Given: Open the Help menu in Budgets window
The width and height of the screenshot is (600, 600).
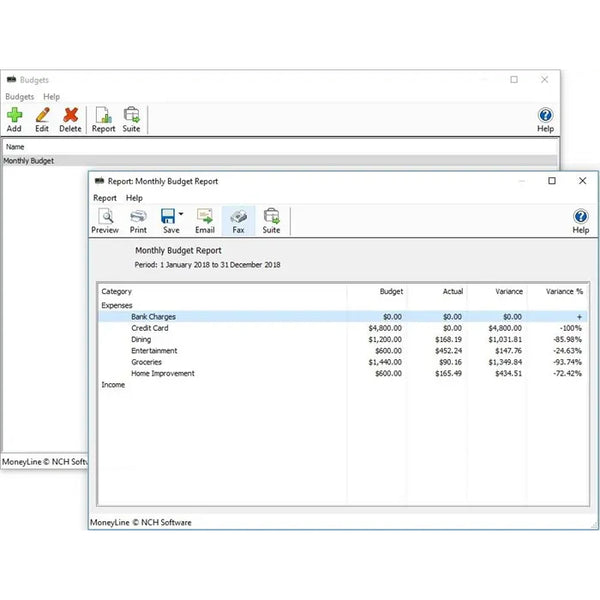Looking at the screenshot, I should [x=51, y=97].
